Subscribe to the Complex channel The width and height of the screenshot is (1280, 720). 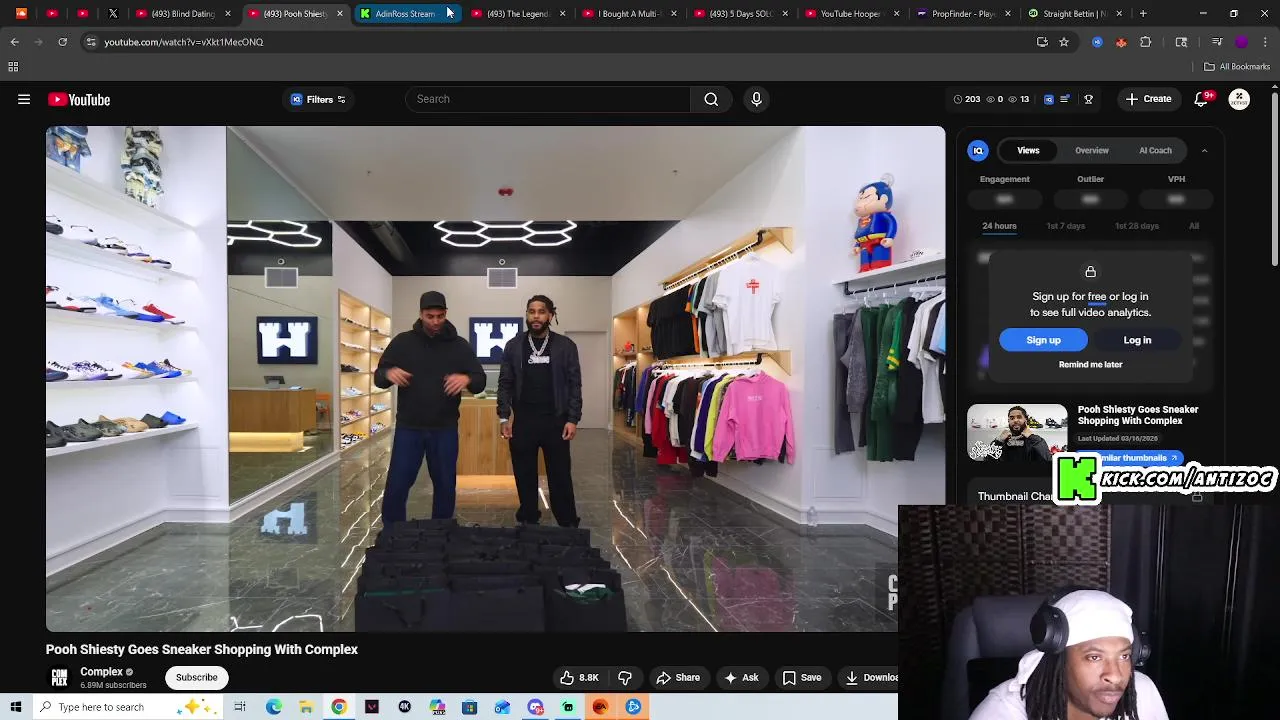[196, 677]
